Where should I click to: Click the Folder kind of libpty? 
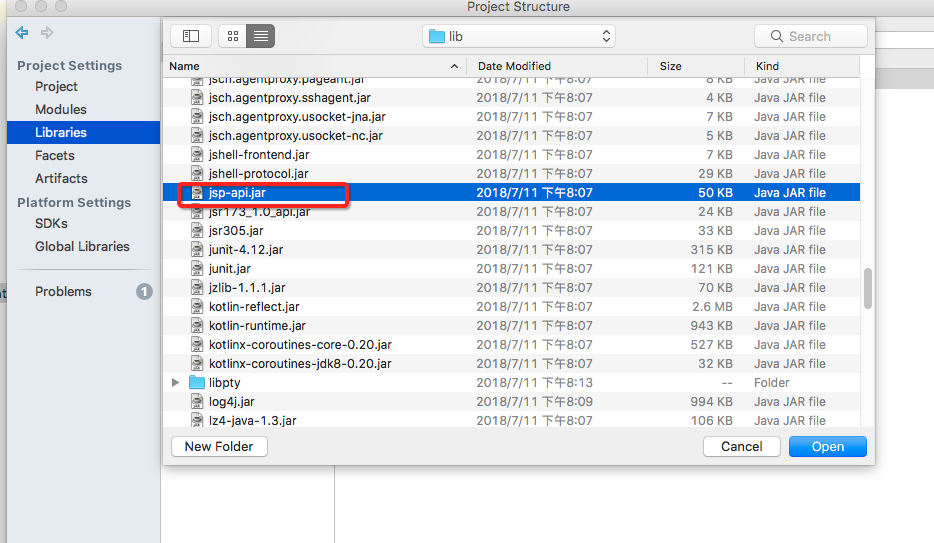[772, 383]
